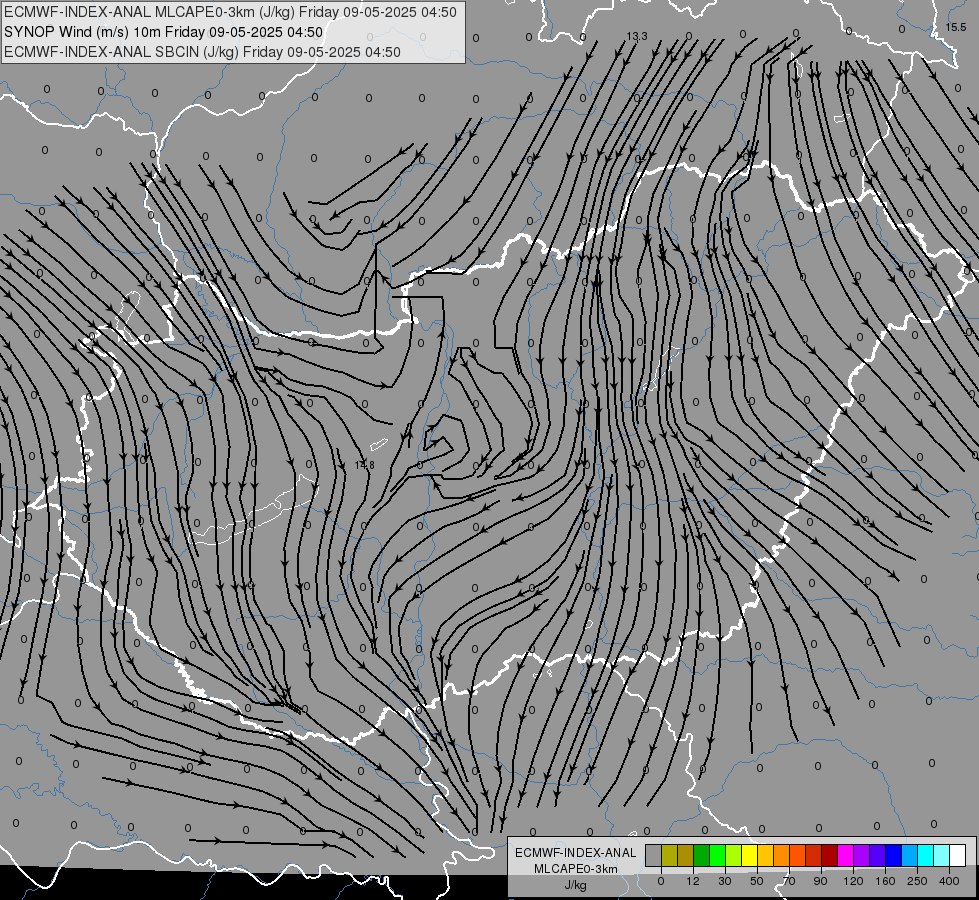Pick the deep blue legend swatch

click(893, 855)
